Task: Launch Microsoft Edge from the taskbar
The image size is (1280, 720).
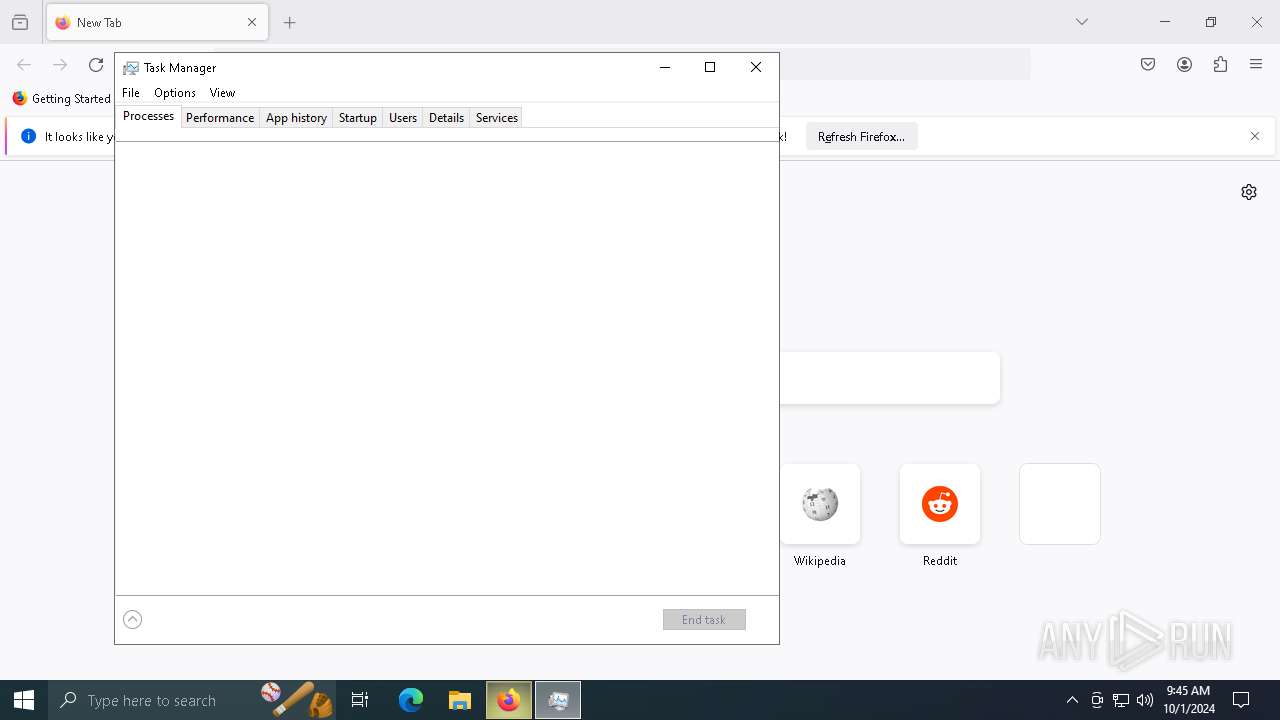Action: coord(411,700)
